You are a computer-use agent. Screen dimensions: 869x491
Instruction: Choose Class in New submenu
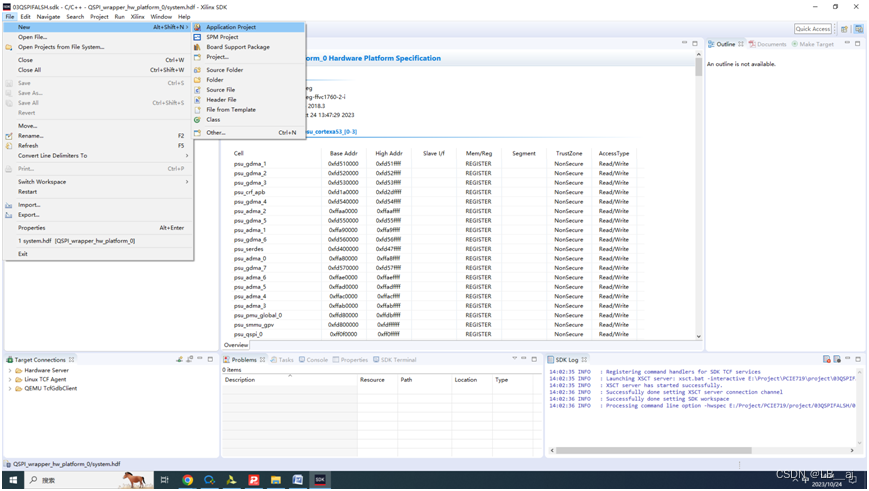[248, 120]
